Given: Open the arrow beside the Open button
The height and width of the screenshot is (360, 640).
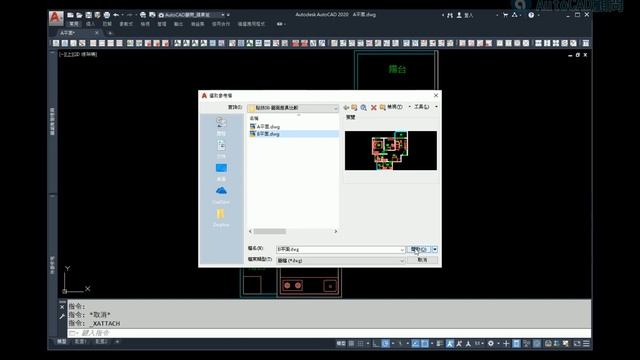Looking at the screenshot, I should tap(435, 249).
